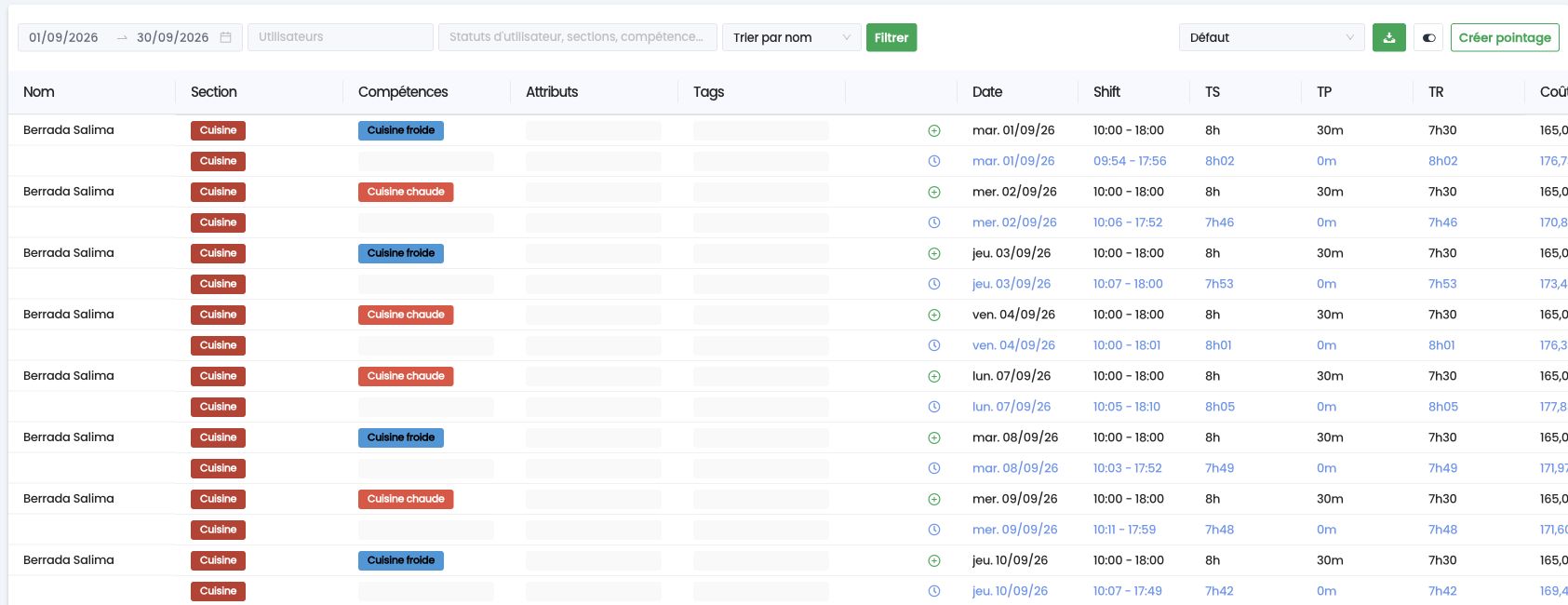This screenshot has height=605, width=1568.
Task: Click plus icon on ven. 04/09/26 shift row
Action: point(934,316)
